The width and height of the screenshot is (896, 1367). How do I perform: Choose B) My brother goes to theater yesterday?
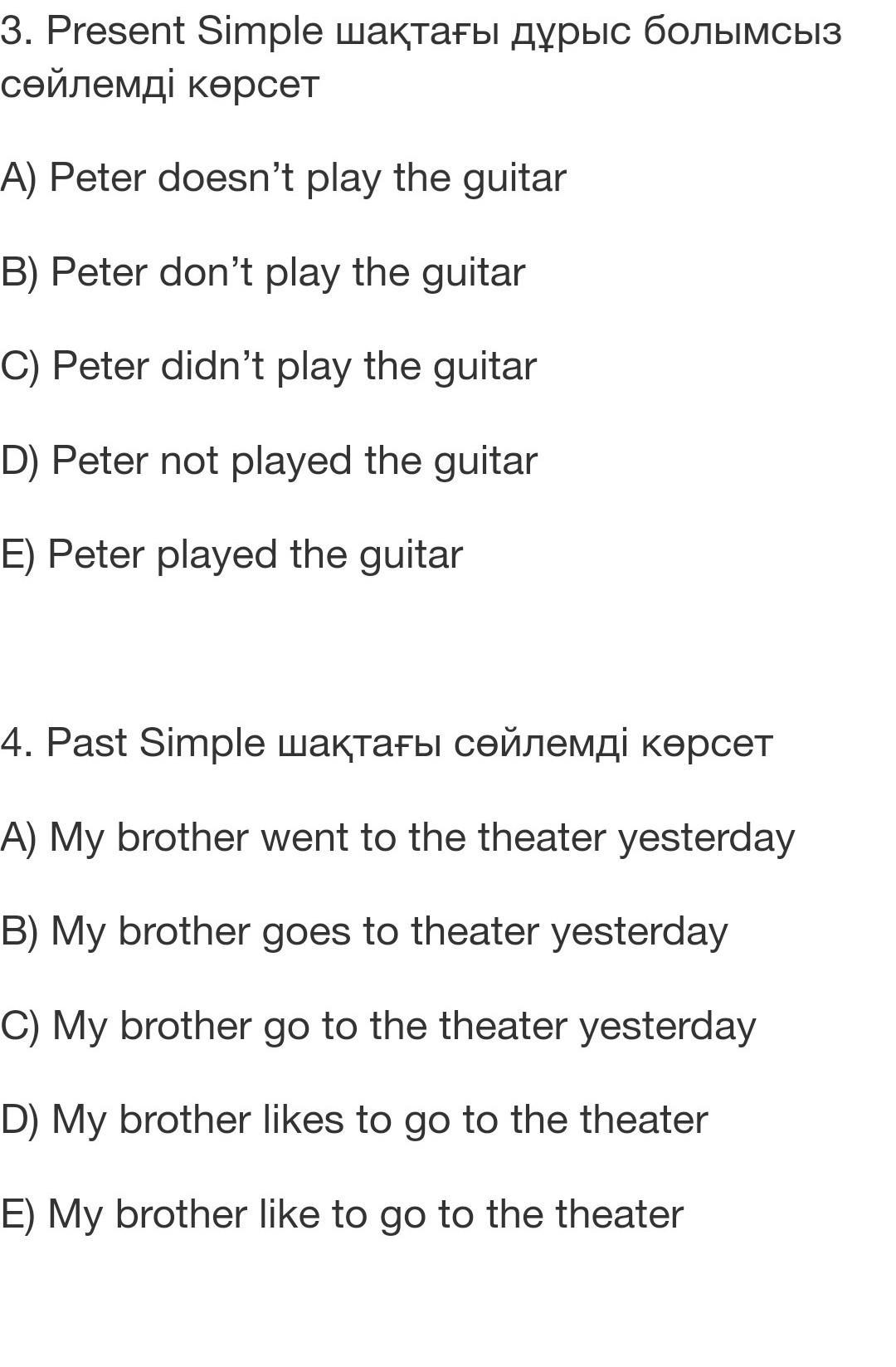pyautogui.click(x=364, y=932)
